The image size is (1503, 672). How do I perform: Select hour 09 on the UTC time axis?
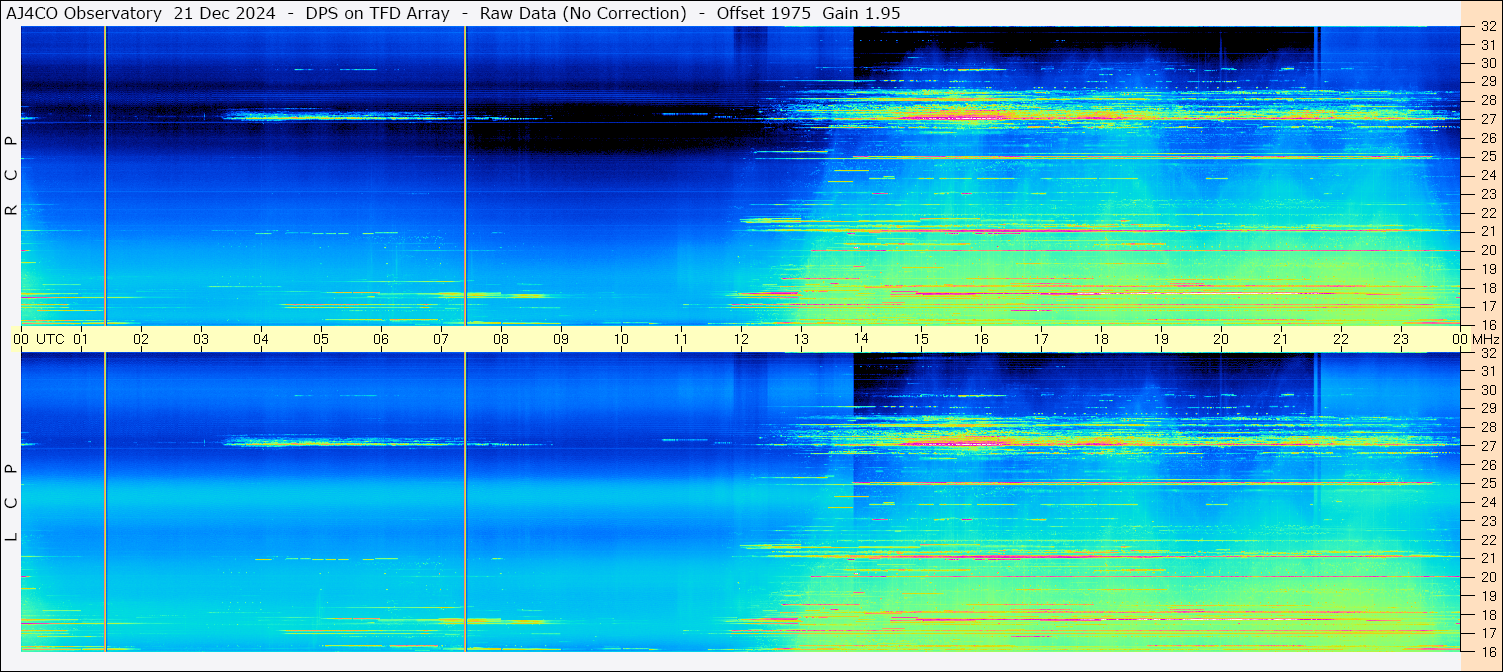point(561,339)
